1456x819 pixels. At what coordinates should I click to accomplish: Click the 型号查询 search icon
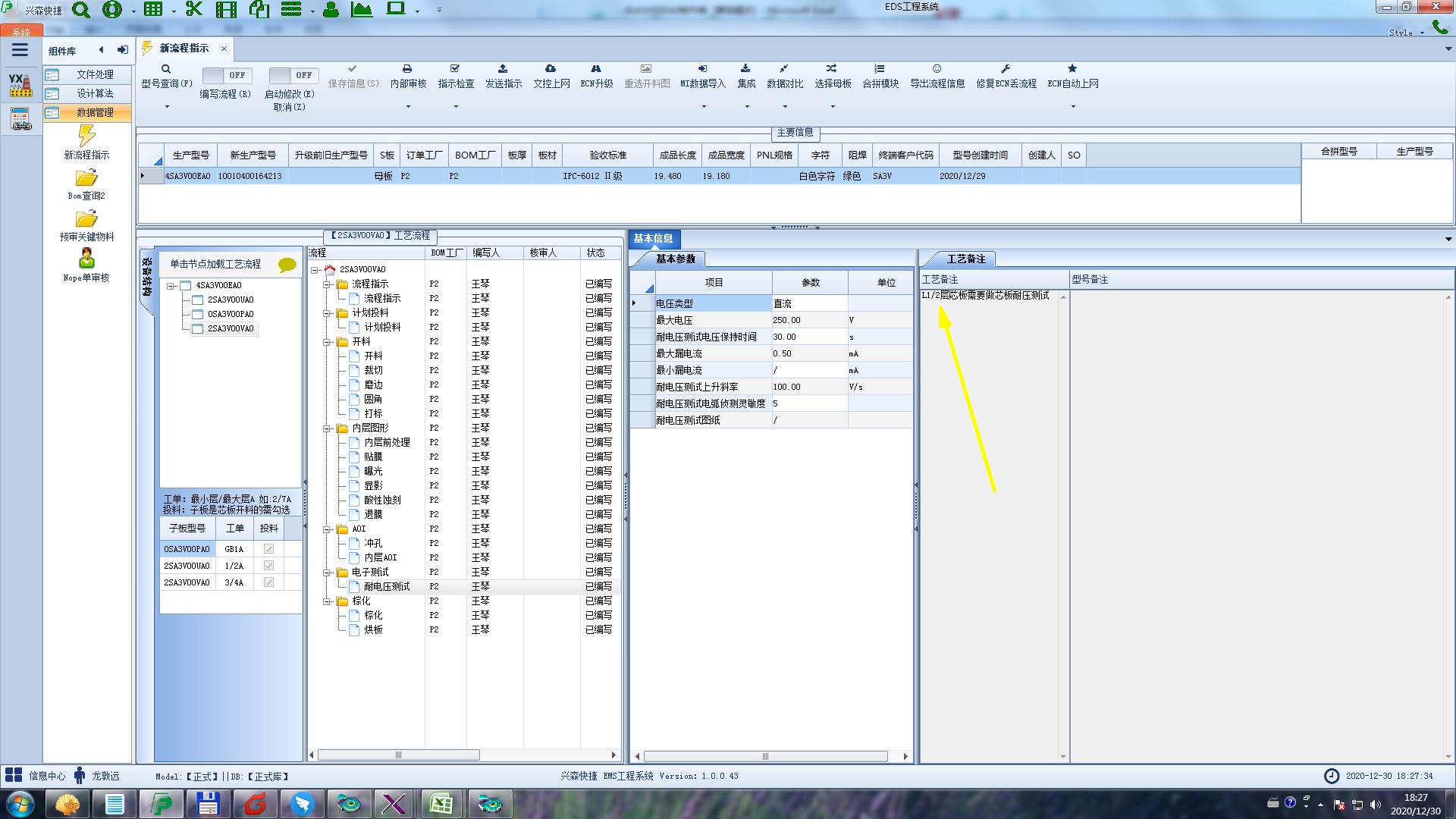pos(166,69)
